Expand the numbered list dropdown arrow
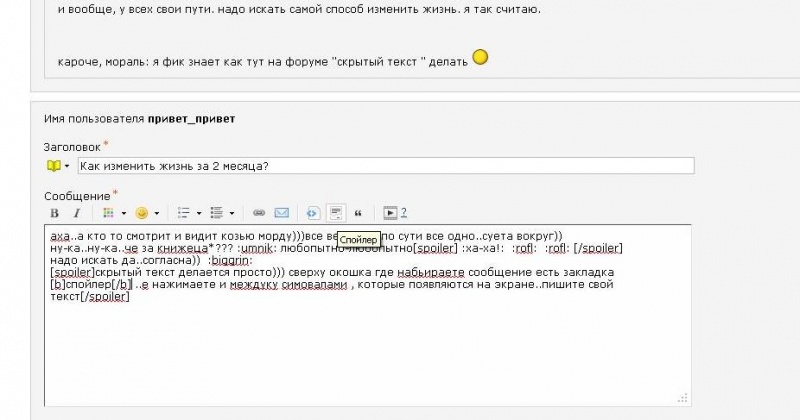This screenshot has height=420, width=800. click(232, 213)
